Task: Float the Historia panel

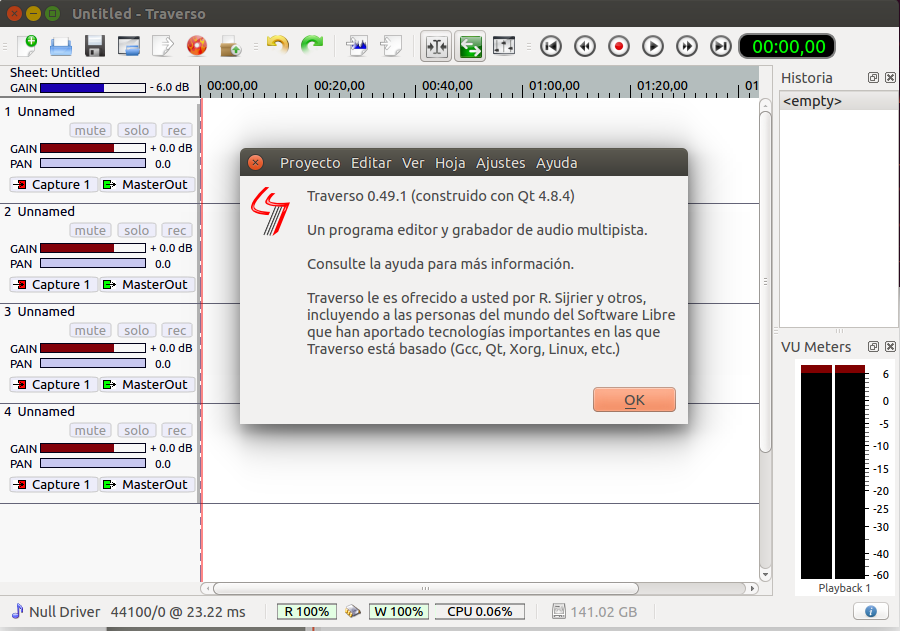Action: click(x=873, y=78)
